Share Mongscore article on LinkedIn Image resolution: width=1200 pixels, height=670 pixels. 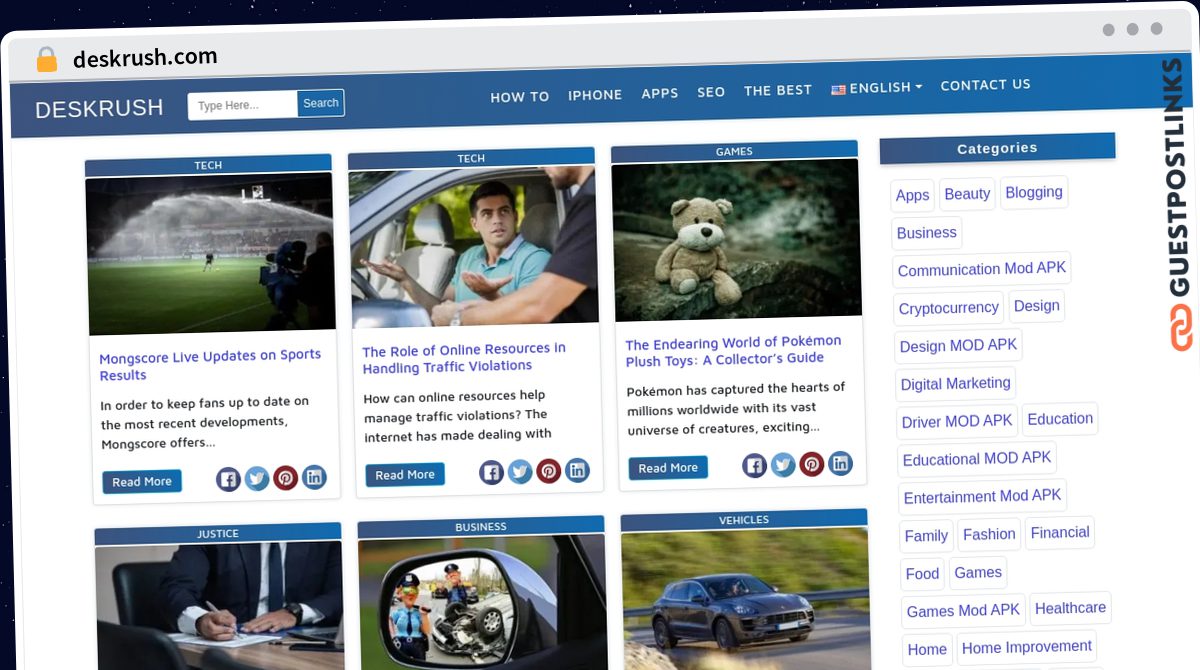[x=315, y=477]
